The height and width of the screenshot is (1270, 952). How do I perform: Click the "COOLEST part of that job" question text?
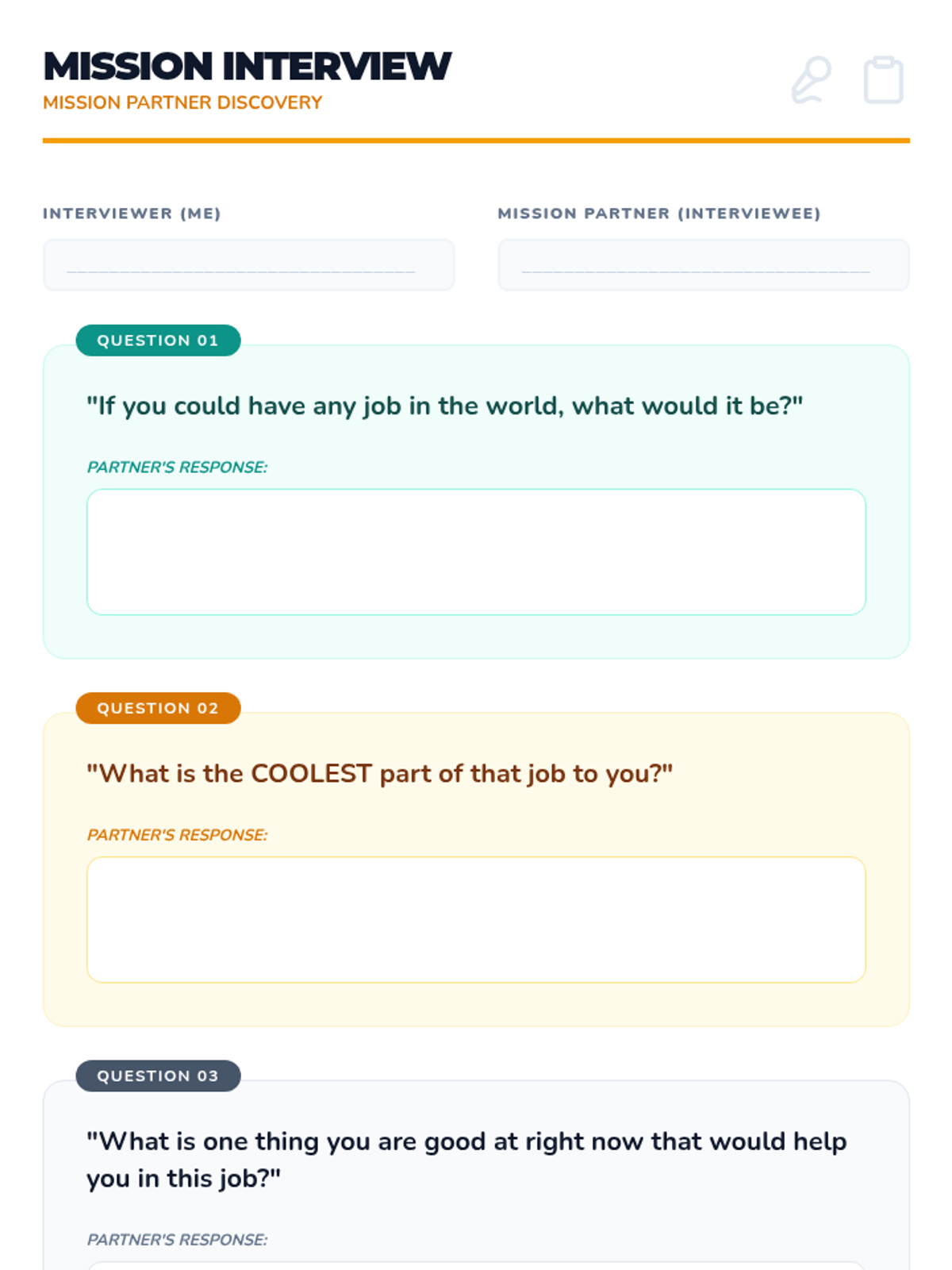(x=379, y=773)
